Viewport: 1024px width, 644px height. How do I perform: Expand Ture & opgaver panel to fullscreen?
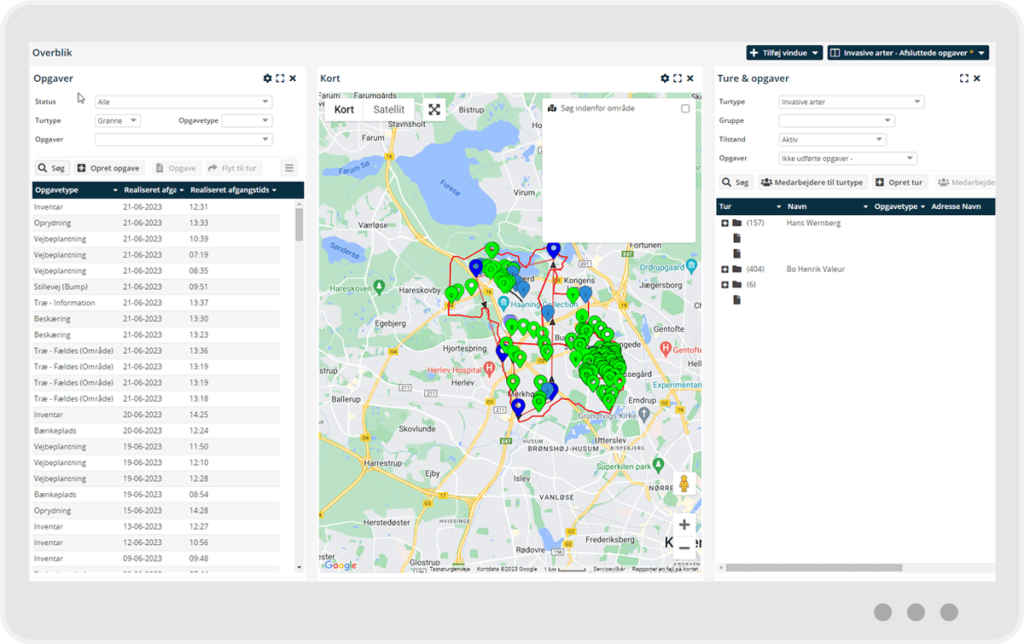[x=964, y=78]
